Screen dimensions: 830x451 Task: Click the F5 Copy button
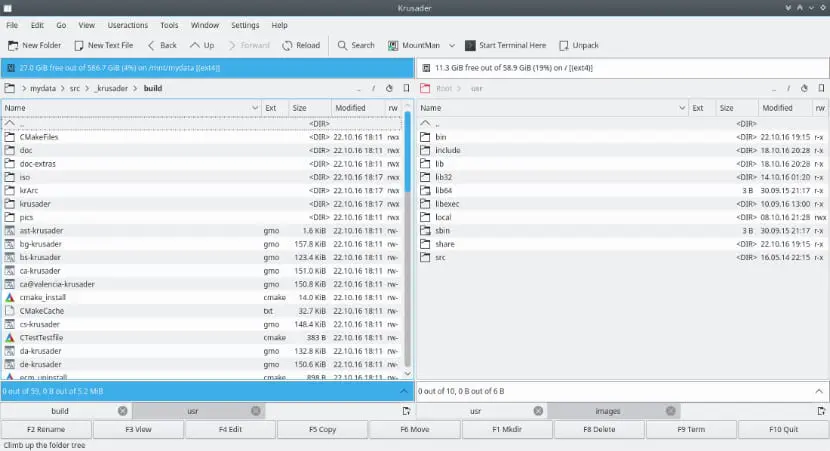[x=322, y=429]
